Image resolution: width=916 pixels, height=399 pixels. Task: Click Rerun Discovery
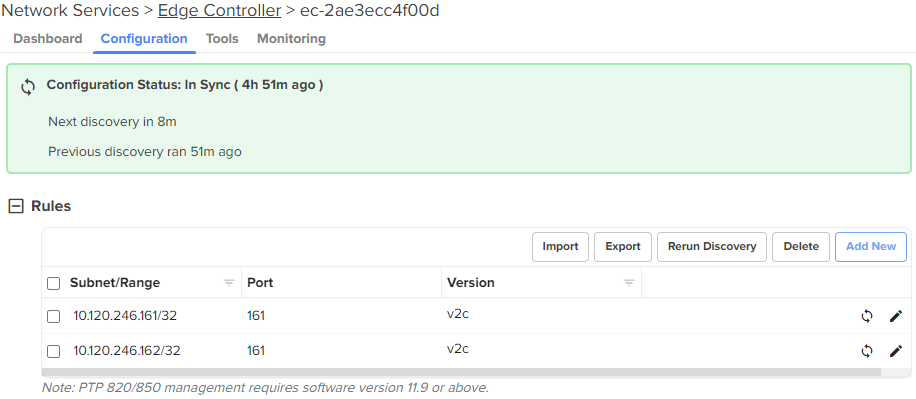coord(712,247)
